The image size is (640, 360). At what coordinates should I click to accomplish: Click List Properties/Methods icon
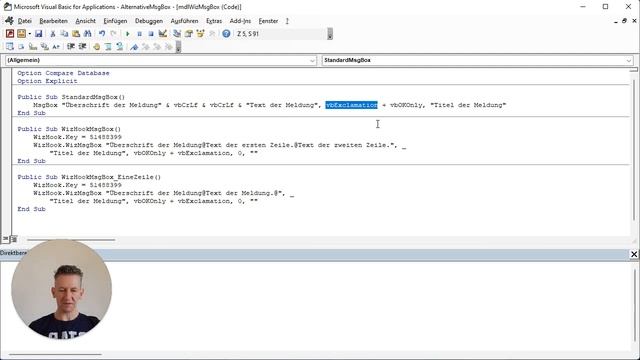pos(9,47)
